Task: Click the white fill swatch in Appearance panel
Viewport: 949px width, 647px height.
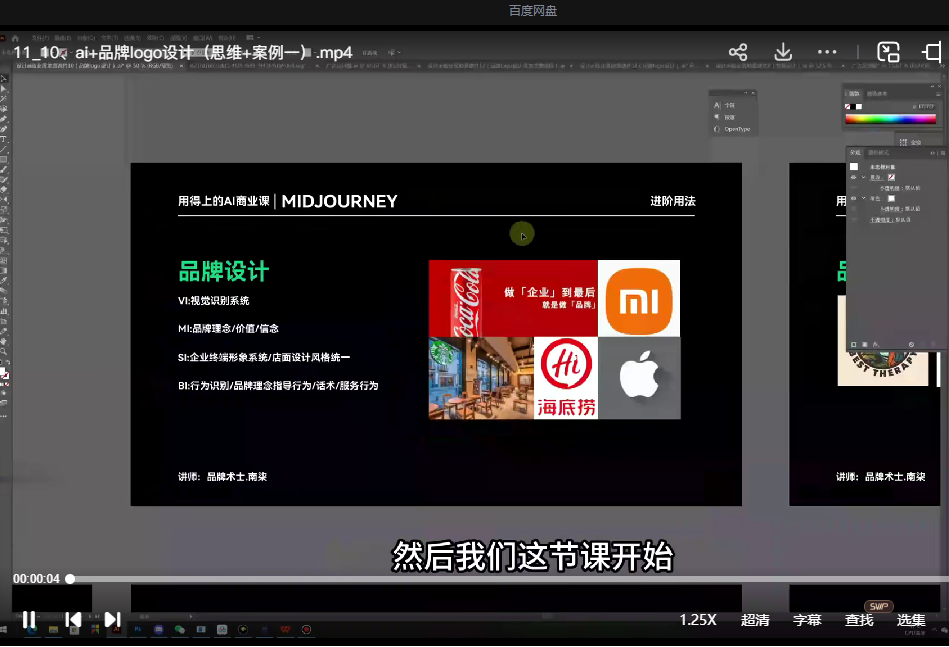Action: 892,198
